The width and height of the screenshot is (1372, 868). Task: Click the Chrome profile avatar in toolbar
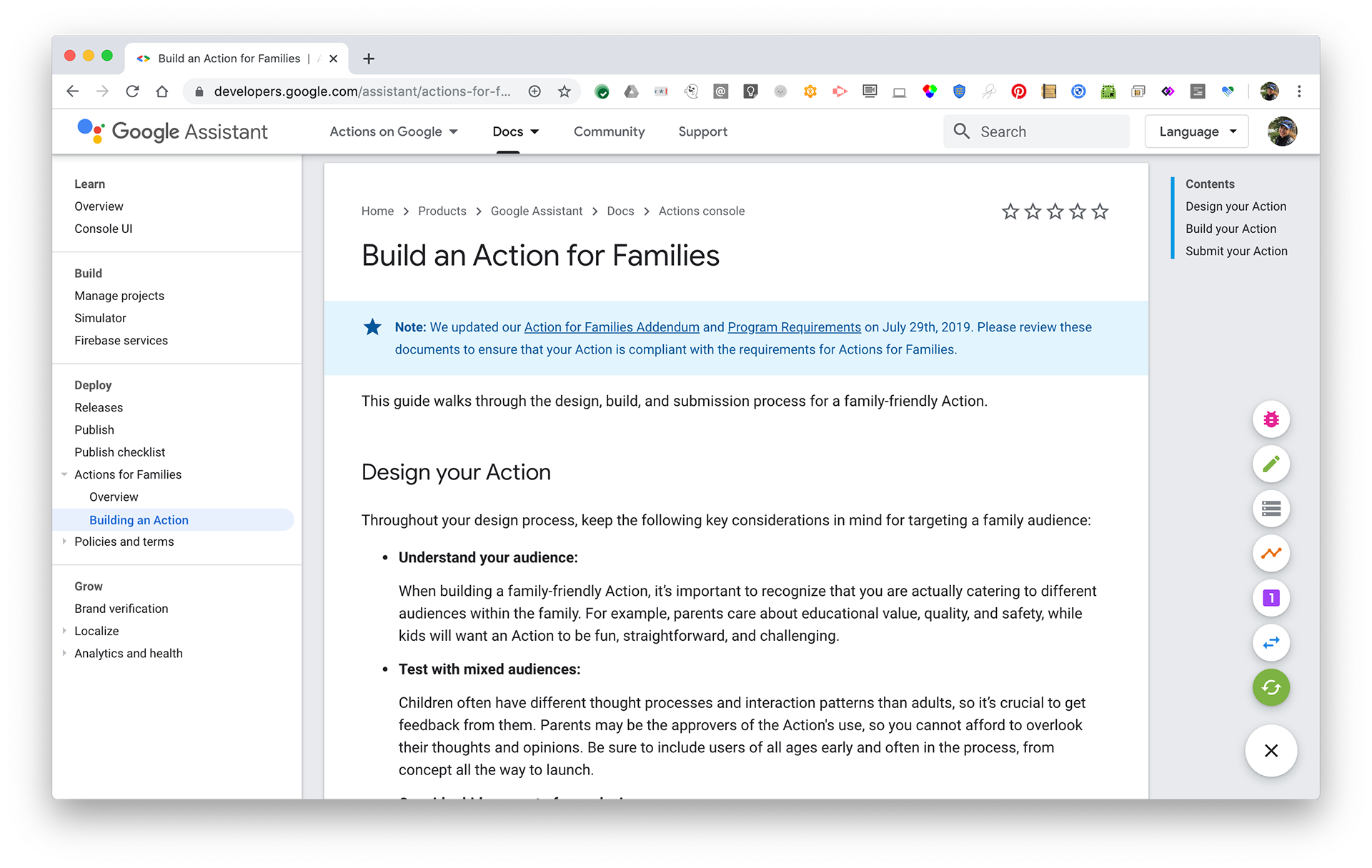coord(1269,91)
